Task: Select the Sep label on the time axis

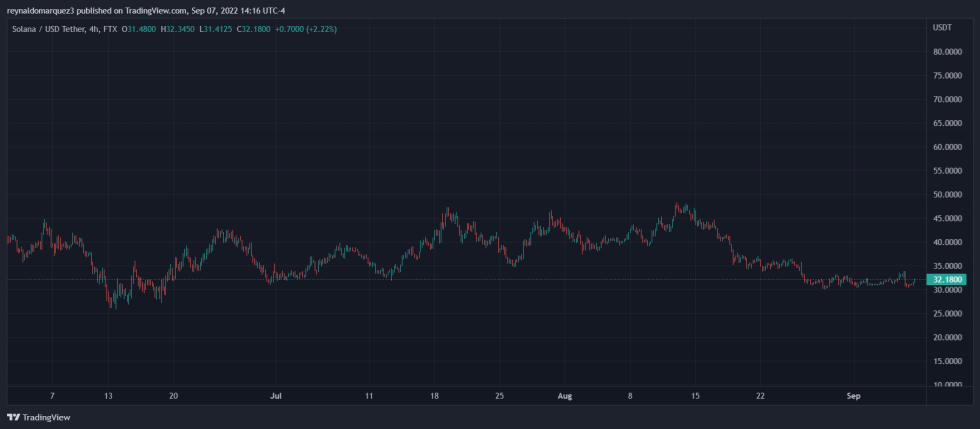Action: [x=853, y=396]
